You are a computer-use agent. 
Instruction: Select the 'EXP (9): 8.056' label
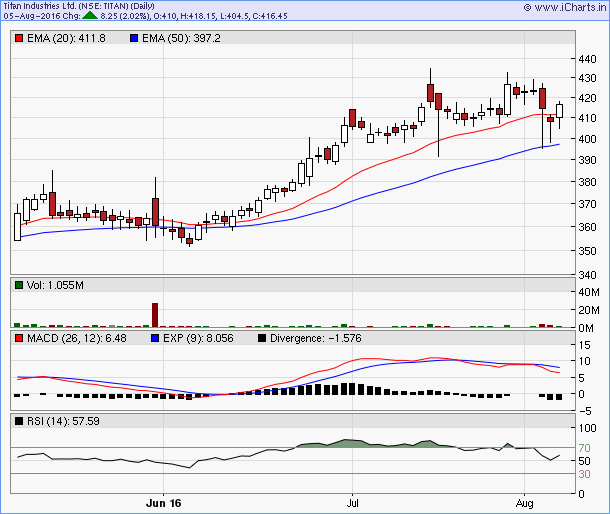pos(198,338)
